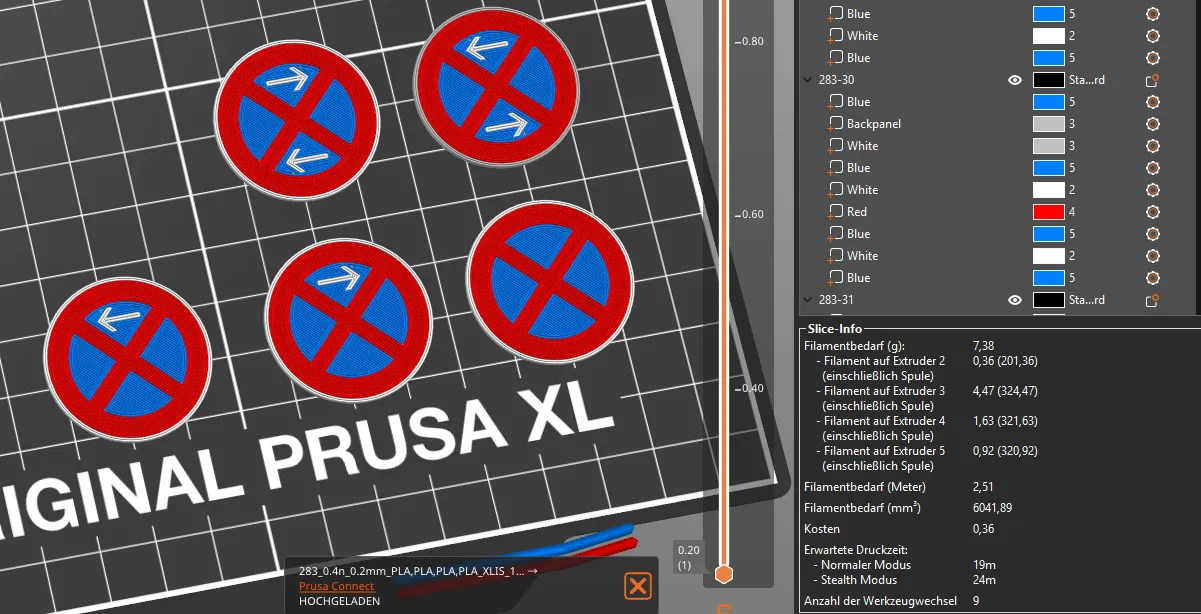Open the Prusa Connect link

tap(336, 586)
